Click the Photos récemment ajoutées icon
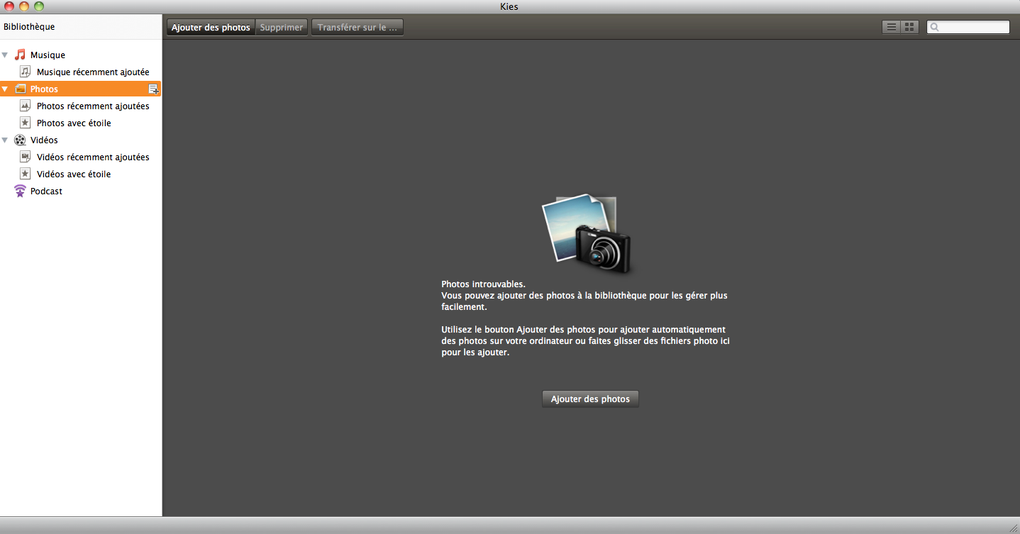 tap(25, 105)
